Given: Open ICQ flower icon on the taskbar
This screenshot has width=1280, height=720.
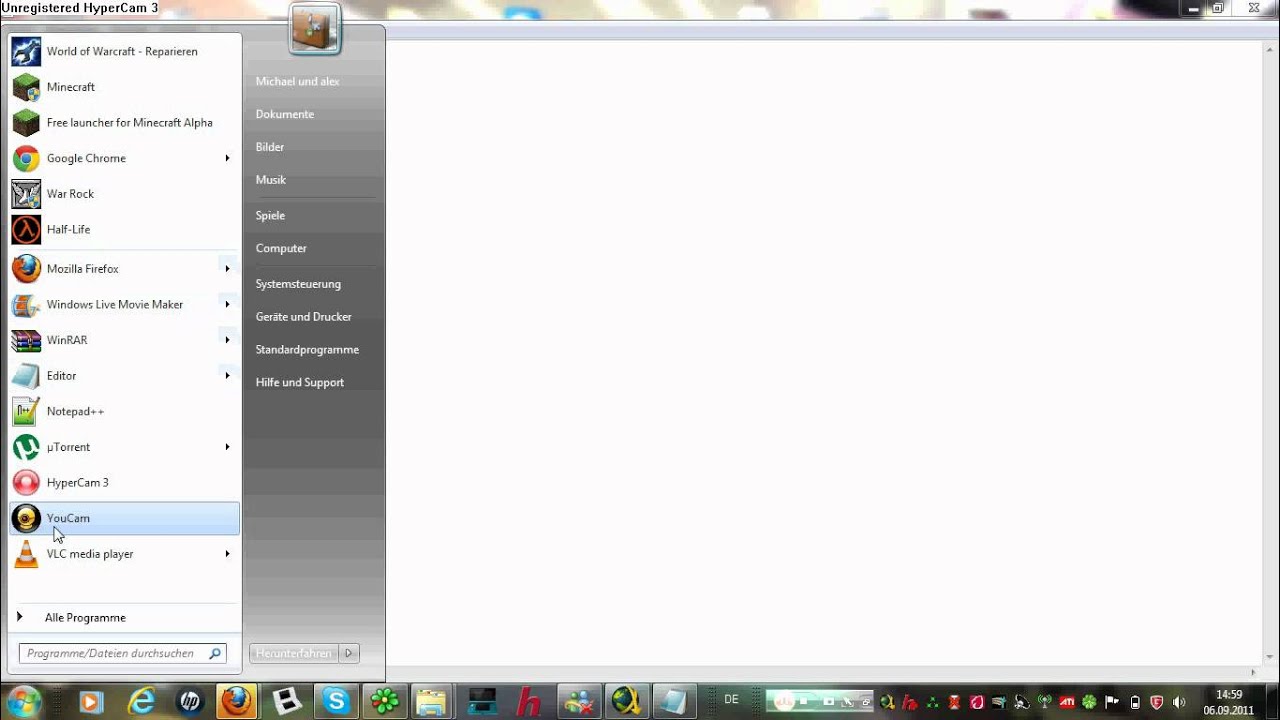Looking at the screenshot, I should click(384, 702).
